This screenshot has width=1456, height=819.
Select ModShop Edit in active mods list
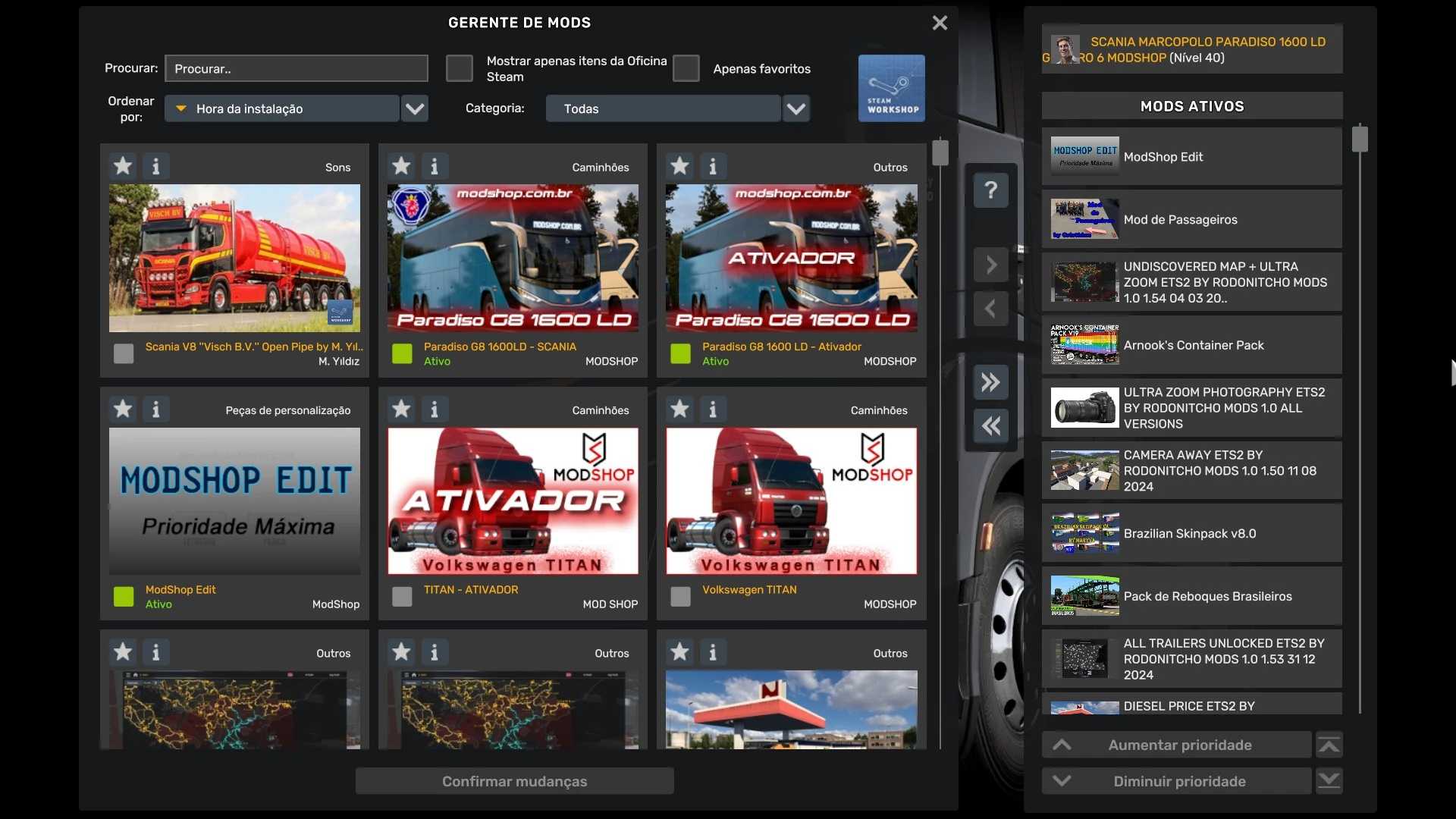tap(1191, 157)
